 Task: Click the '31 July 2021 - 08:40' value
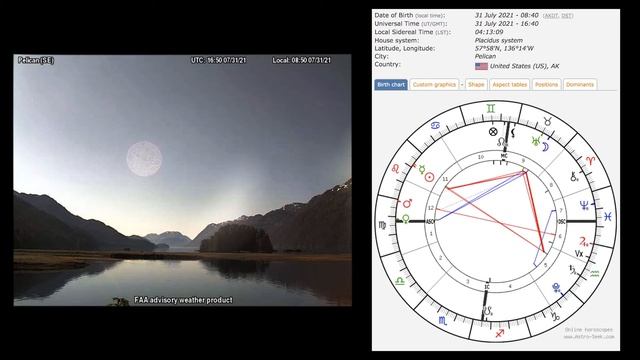pos(506,15)
